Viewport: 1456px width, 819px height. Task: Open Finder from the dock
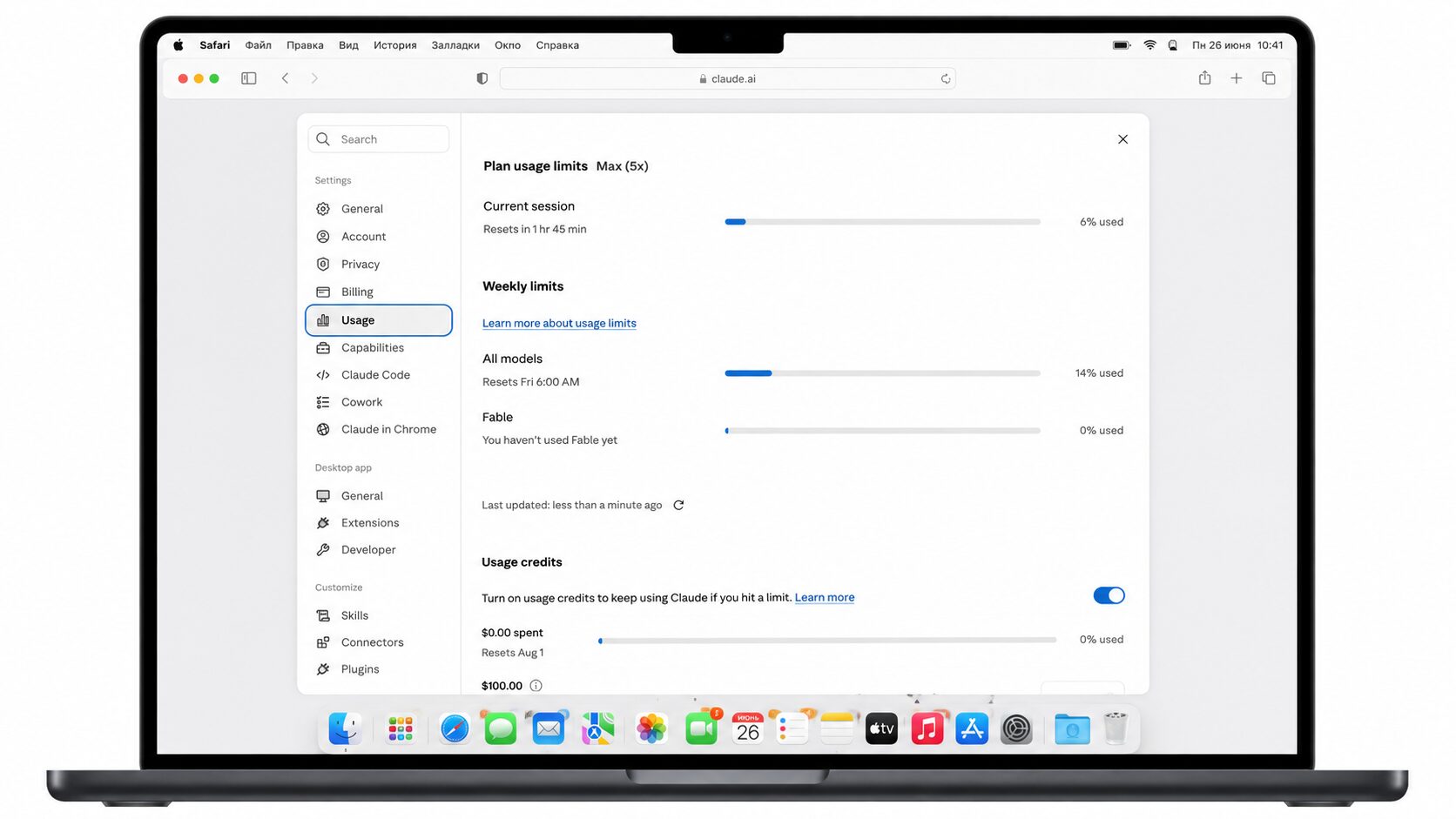click(x=346, y=728)
